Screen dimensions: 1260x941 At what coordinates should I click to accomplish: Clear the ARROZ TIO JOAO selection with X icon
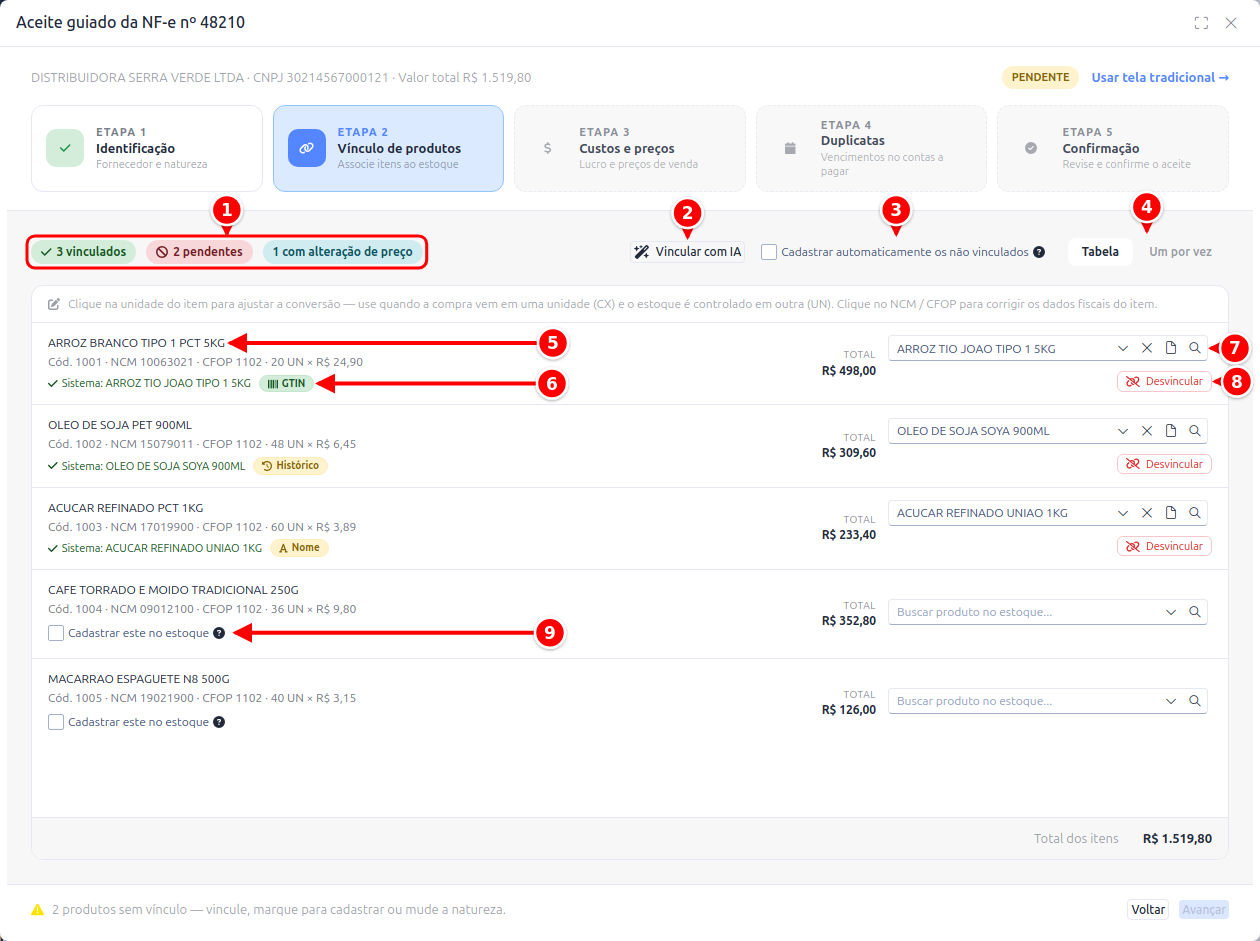tap(1147, 348)
